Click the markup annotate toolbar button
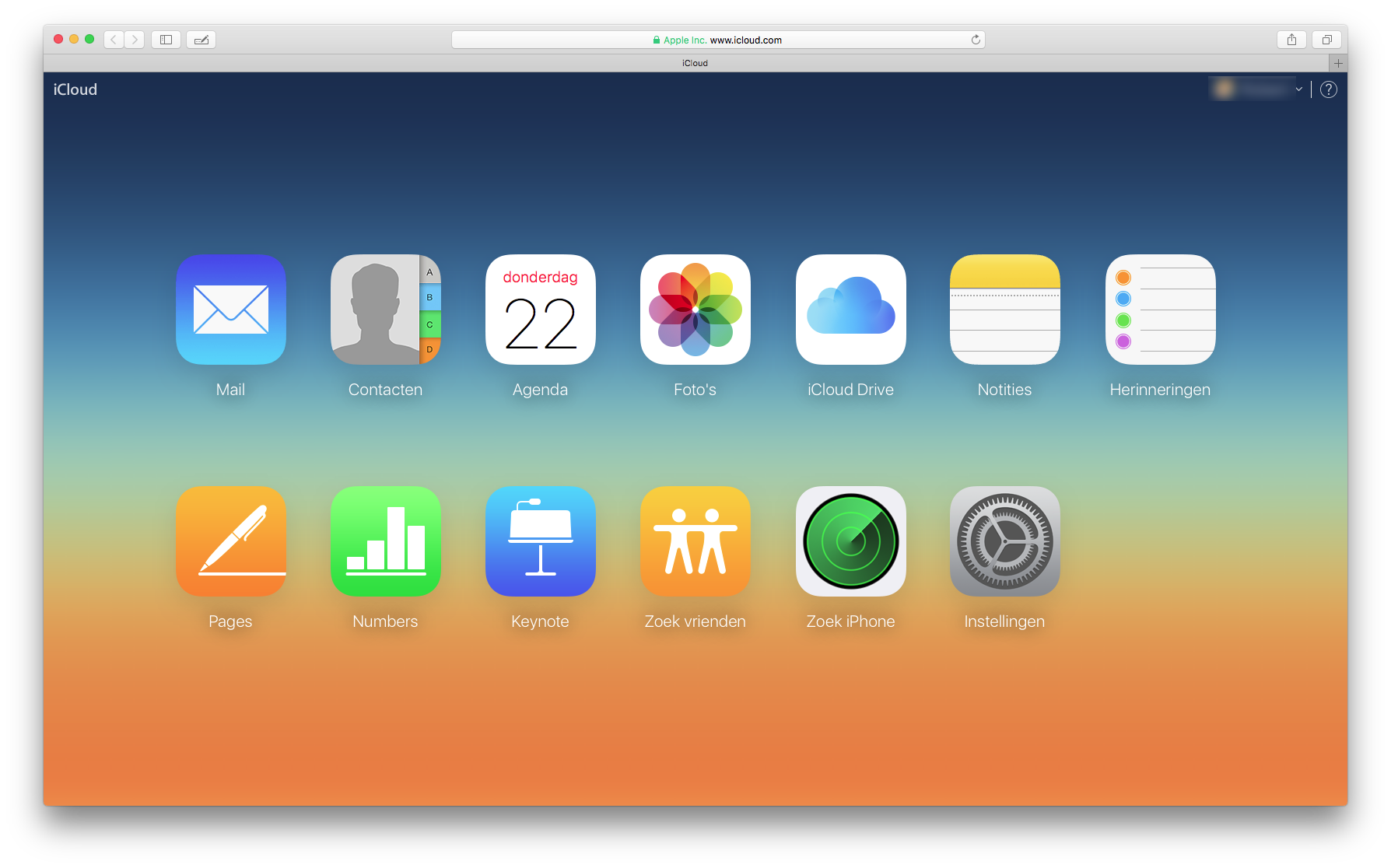Screen dimensions: 1391x868 tap(201, 40)
